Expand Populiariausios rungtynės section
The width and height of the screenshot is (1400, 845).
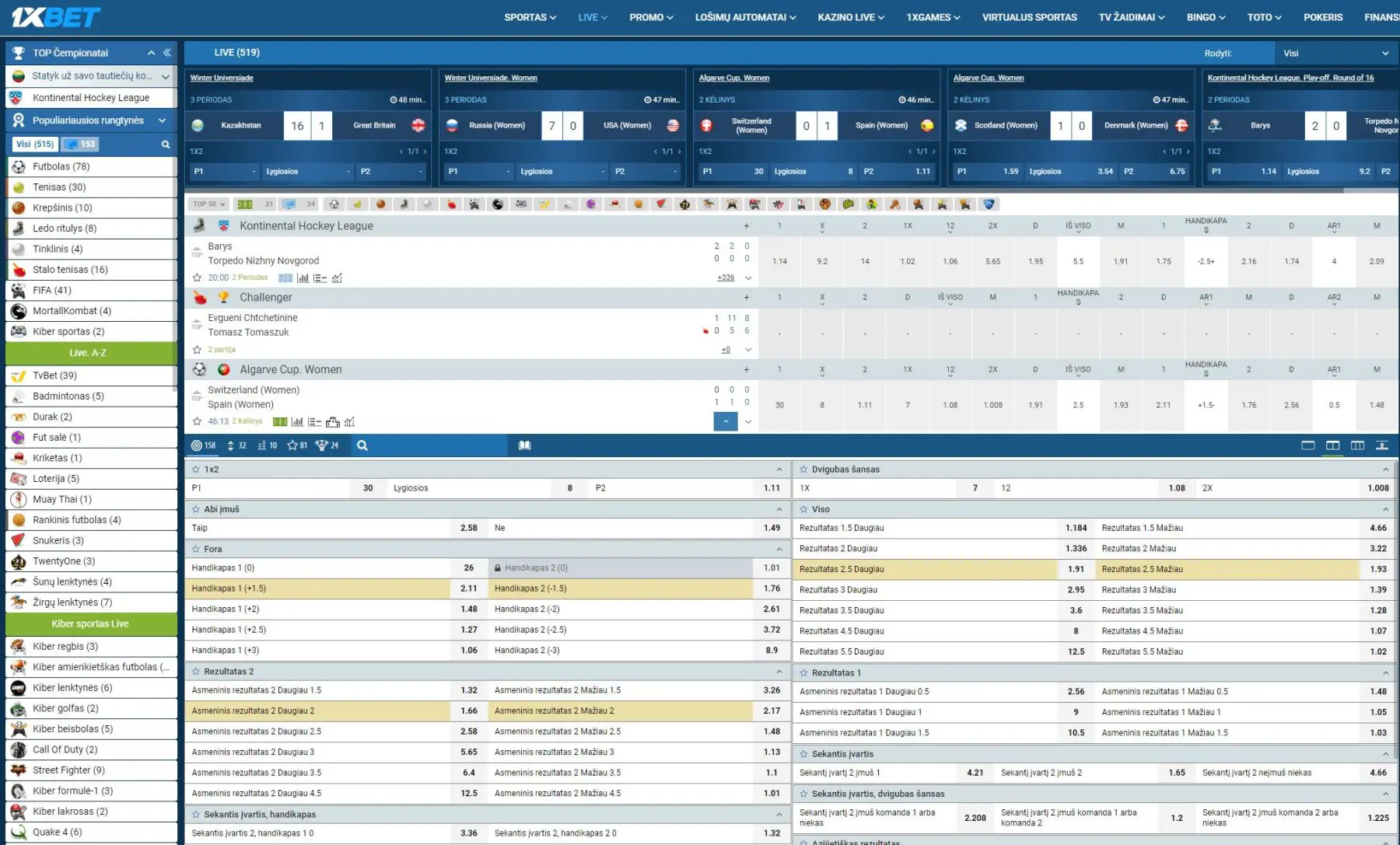tap(162, 120)
